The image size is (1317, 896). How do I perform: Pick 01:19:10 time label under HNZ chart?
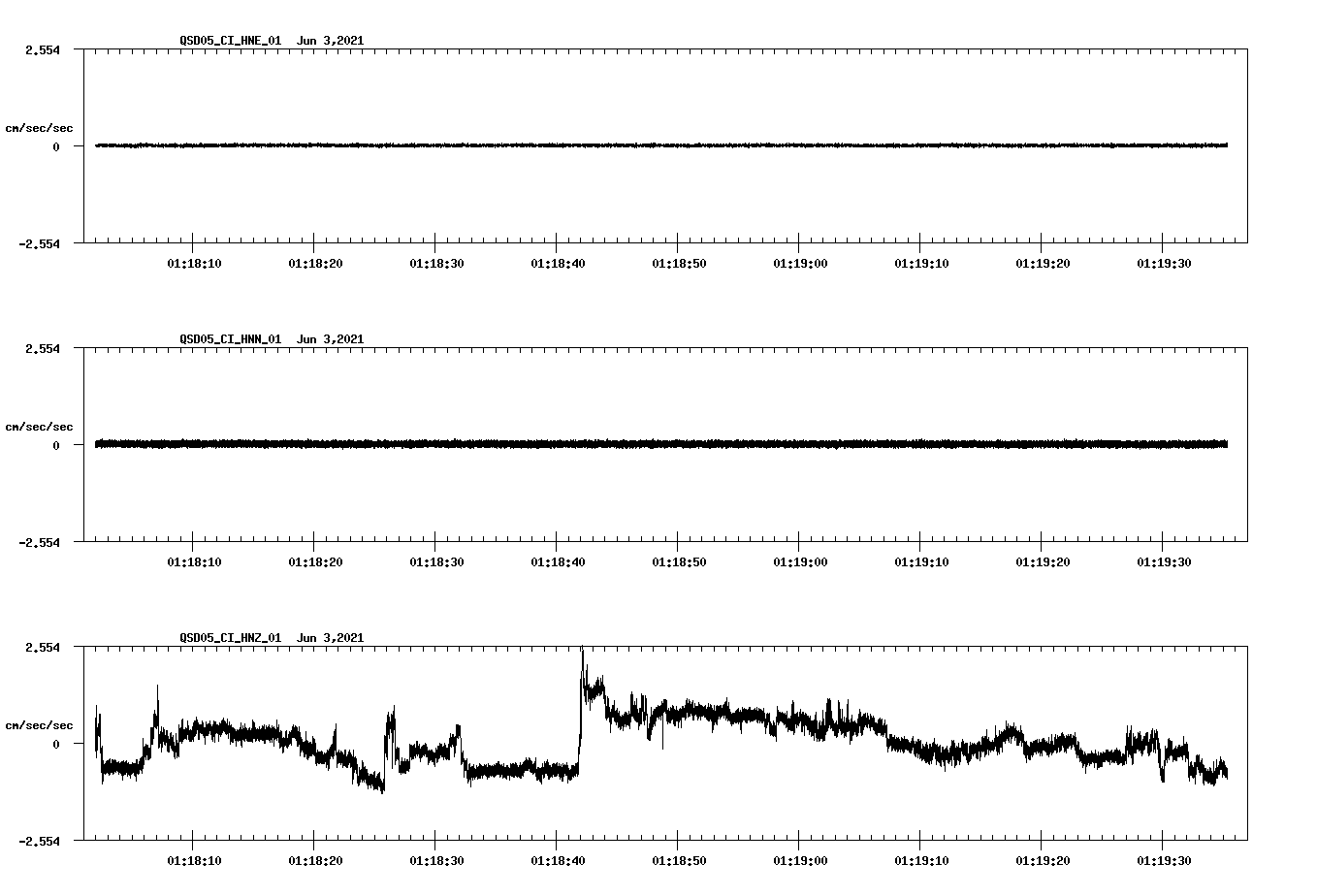click(x=921, y=860)
